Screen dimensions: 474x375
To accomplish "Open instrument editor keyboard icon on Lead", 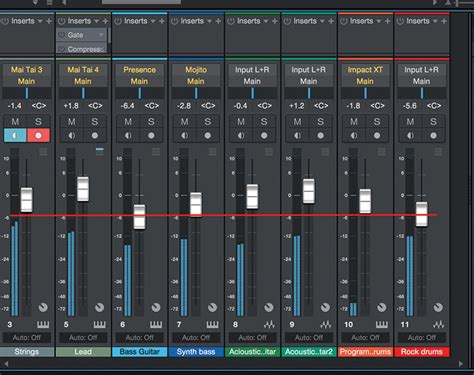I will tap(99, 324).
